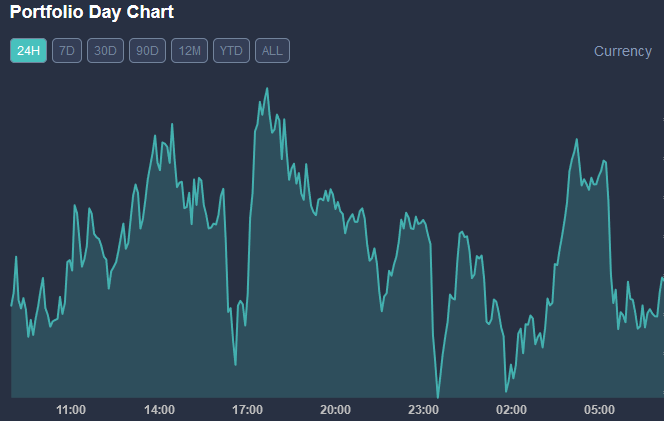Click the lowest dip near 23:00
664x421 pixels.
[437, 396]
